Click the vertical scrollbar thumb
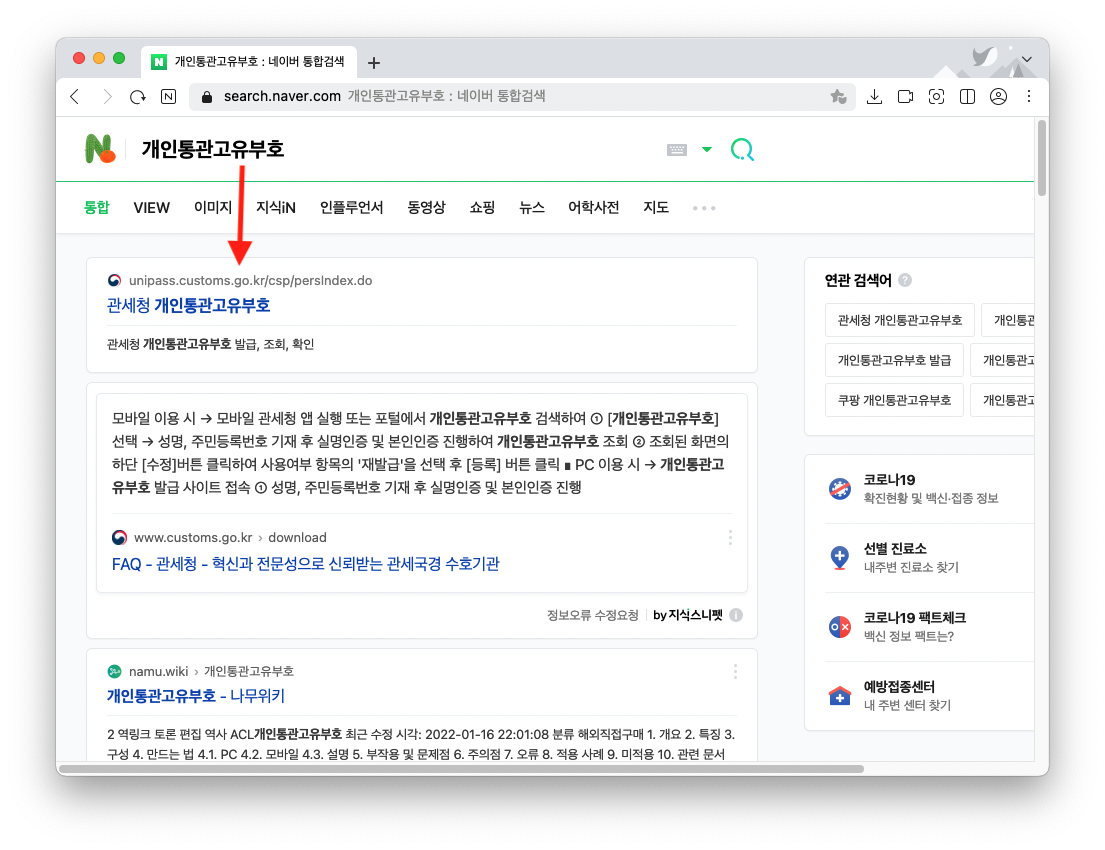The width and height of the screenshot is (1105, 850). (1042, 158)
